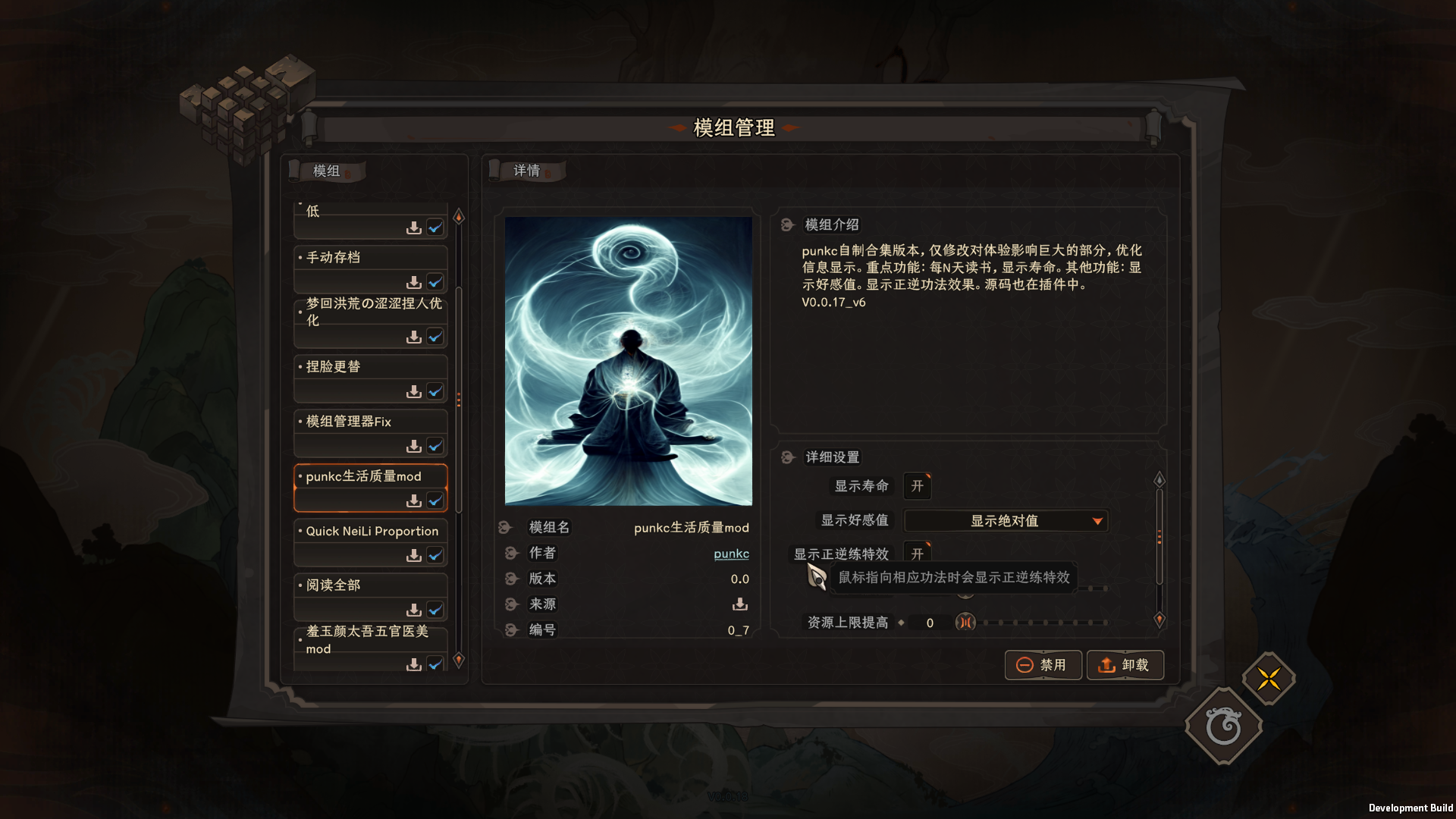Click the punkc生活质量mod cover image
The width and height of the screenshot is (1456, 819).
click(629, 361)
